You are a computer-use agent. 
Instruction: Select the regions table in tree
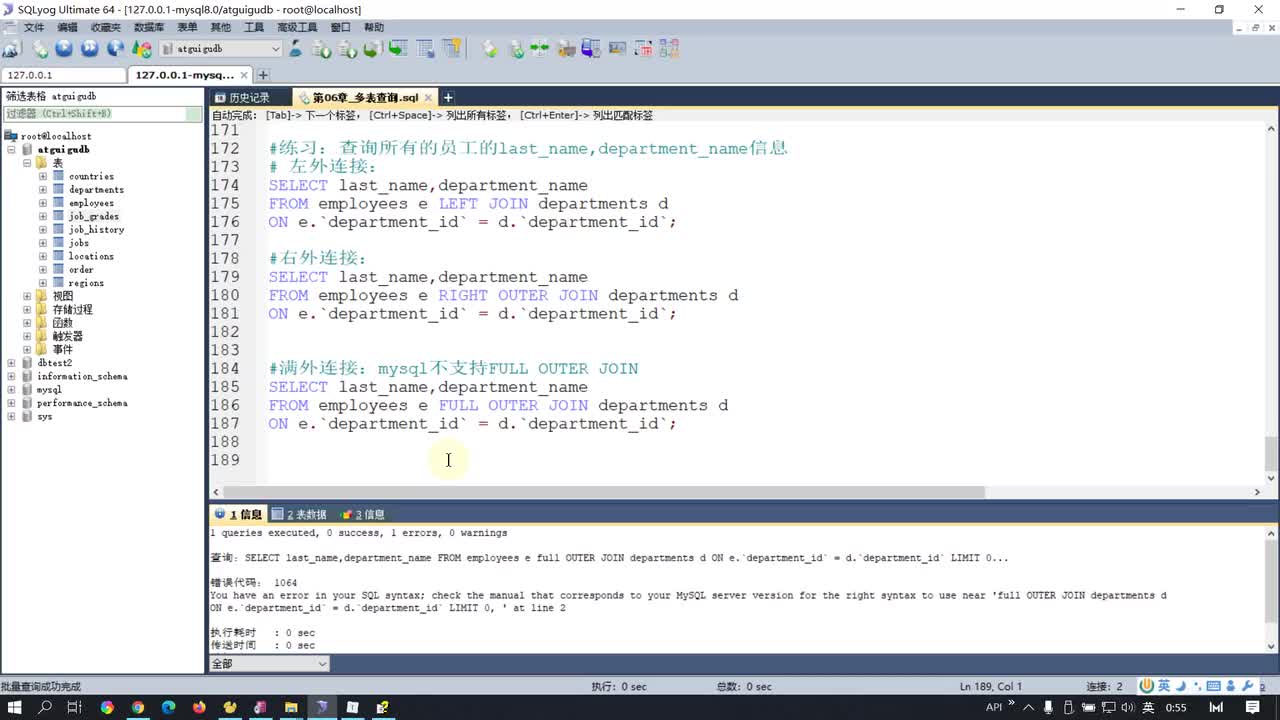(x=86, y=283)
